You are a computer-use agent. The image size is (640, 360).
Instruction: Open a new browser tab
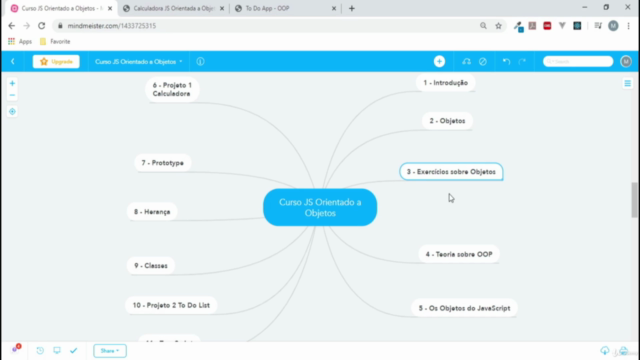tap(351, 8)
